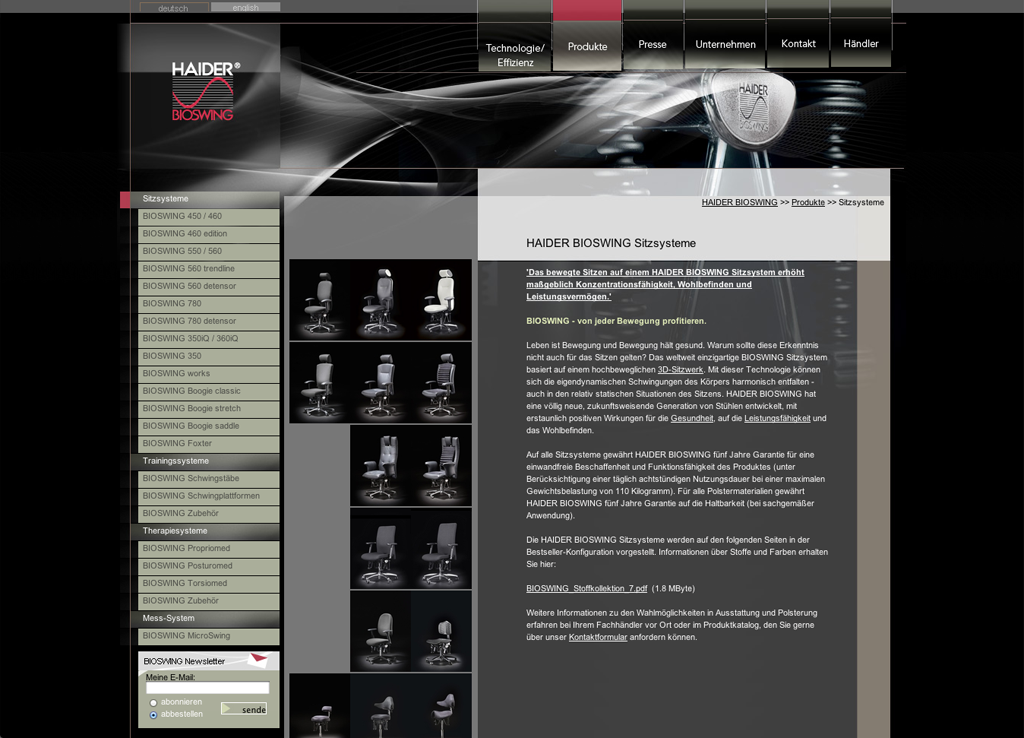The image size is (1024, 738).
Task: Open third row two-chair thumbnail with quilted backrests
Action: click(411, 466)
